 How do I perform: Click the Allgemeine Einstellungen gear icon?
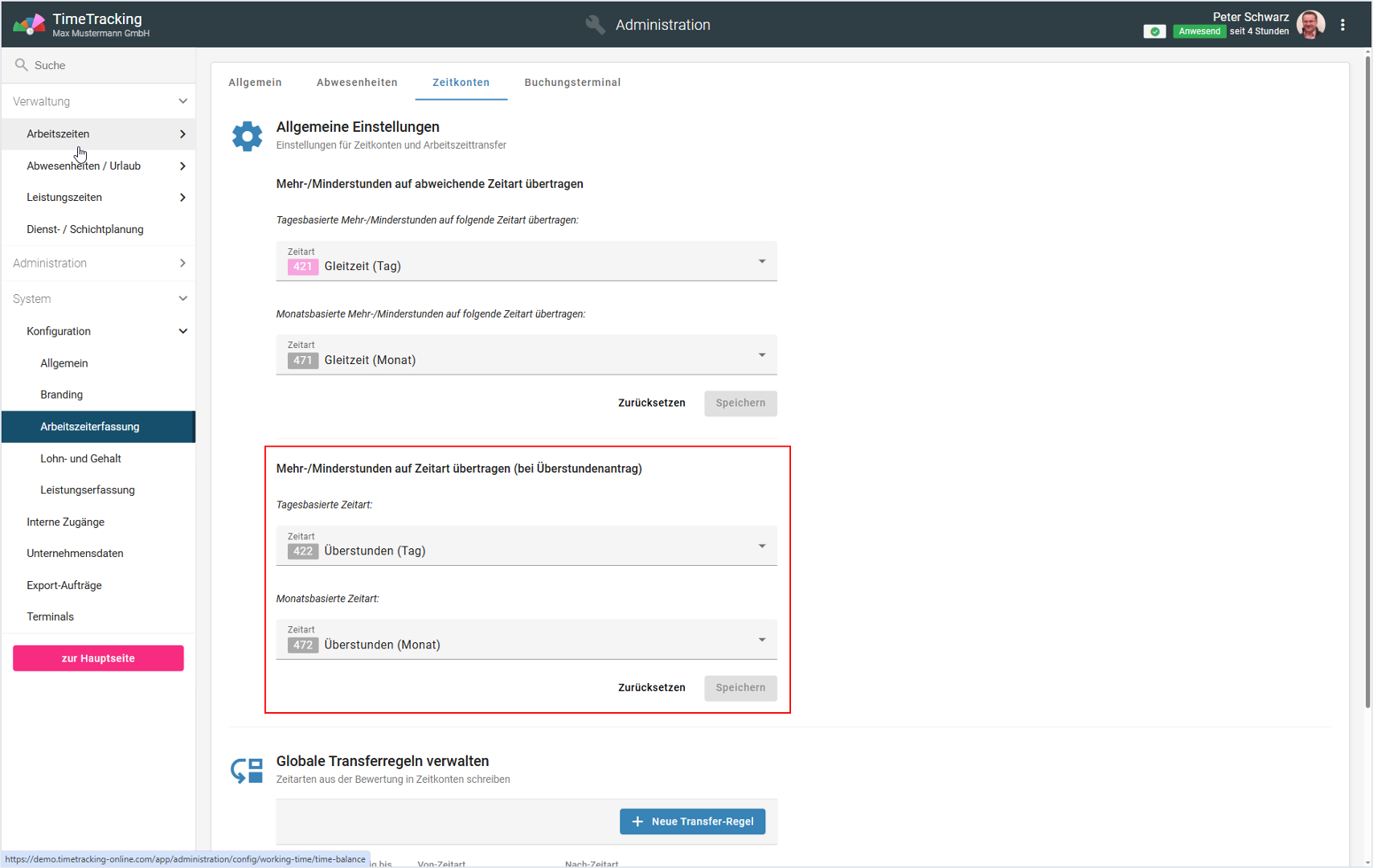pyautogui.click(x=247, y=136)
